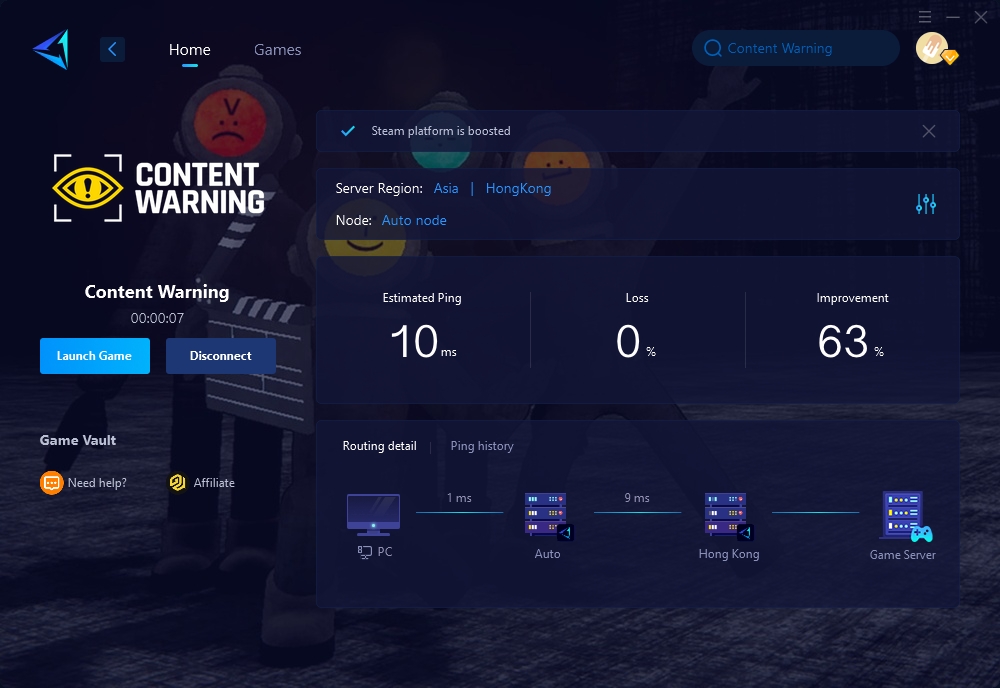Open the Game Vault link
Viewport: 1000px width, 688px height.
pyautogui.click(x=78, y=440)
